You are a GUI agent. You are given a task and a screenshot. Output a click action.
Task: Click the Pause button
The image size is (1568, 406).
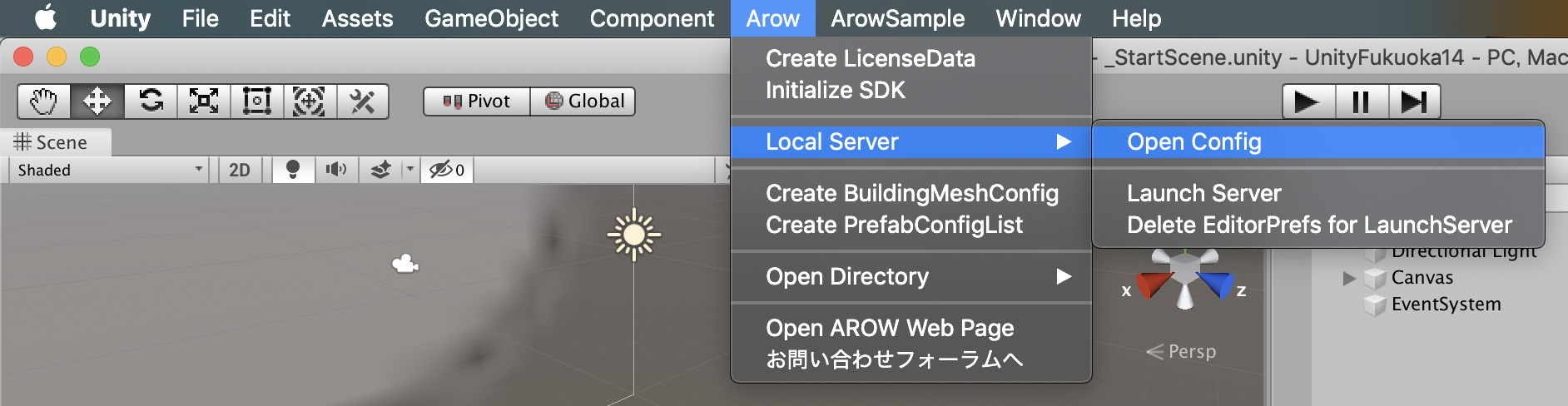click(x=1361, y=102)
